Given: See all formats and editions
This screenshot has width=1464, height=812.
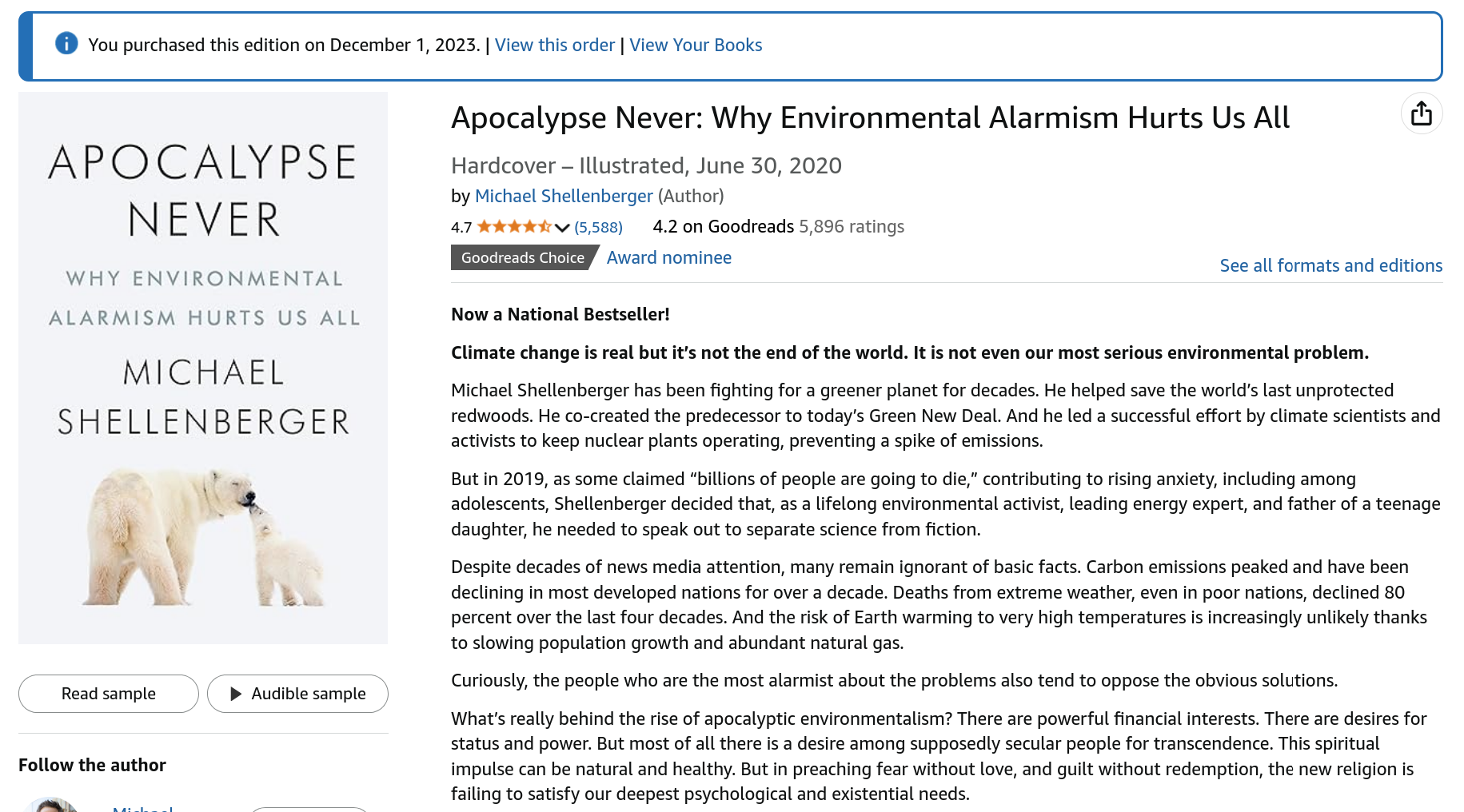Looking at the screenshot, I should [x=1331, y=265].
